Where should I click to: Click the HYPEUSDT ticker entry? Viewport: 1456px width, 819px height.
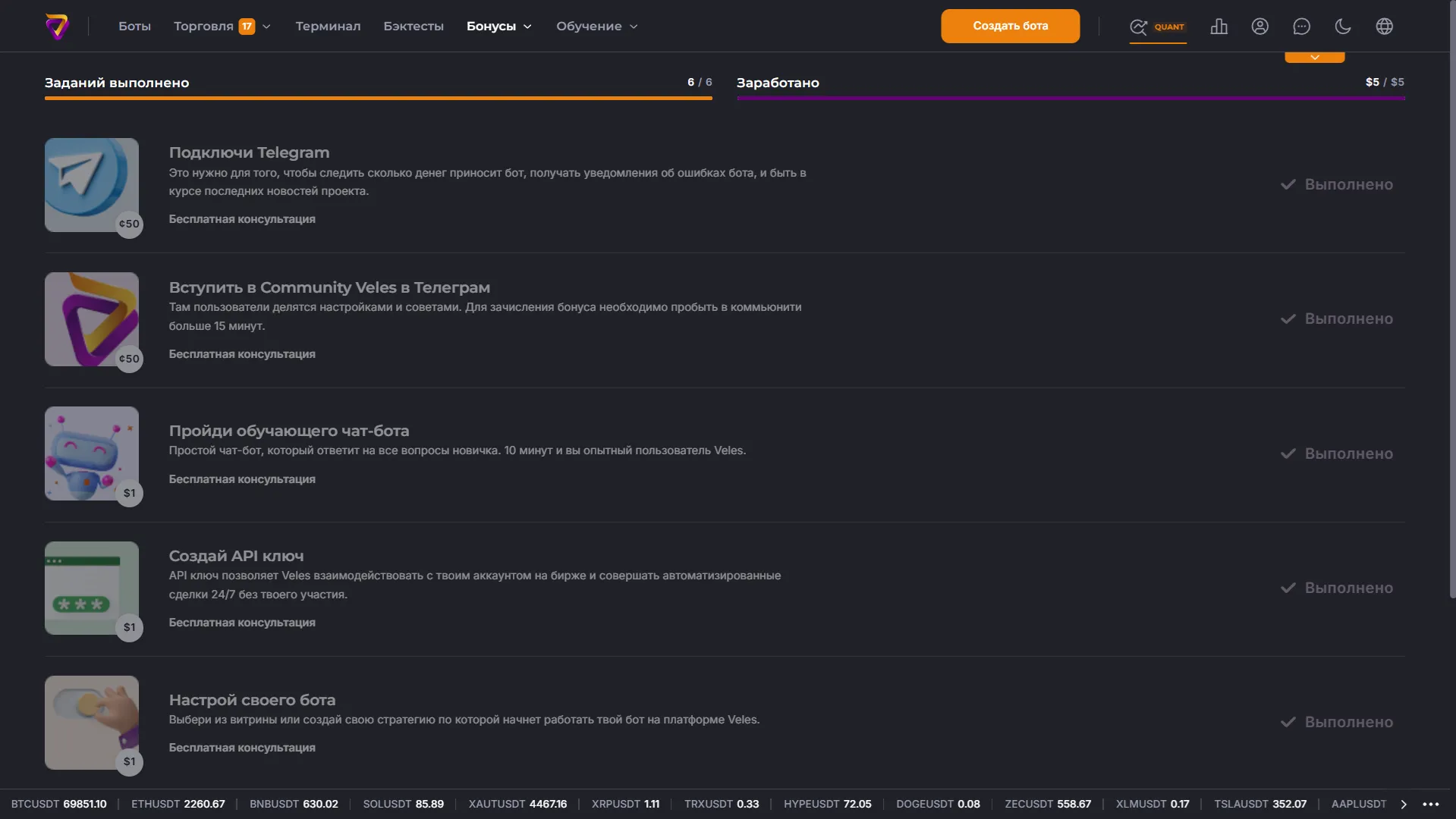click(828, 804)
